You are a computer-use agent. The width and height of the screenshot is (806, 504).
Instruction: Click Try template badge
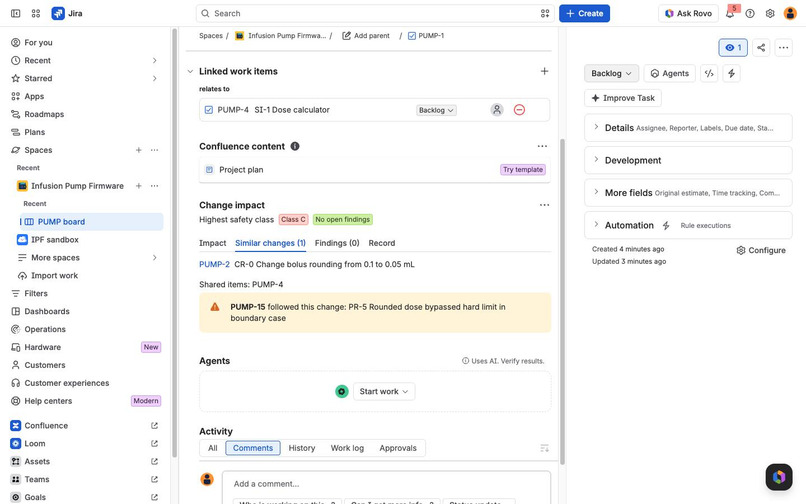click(x=523, y=170)
